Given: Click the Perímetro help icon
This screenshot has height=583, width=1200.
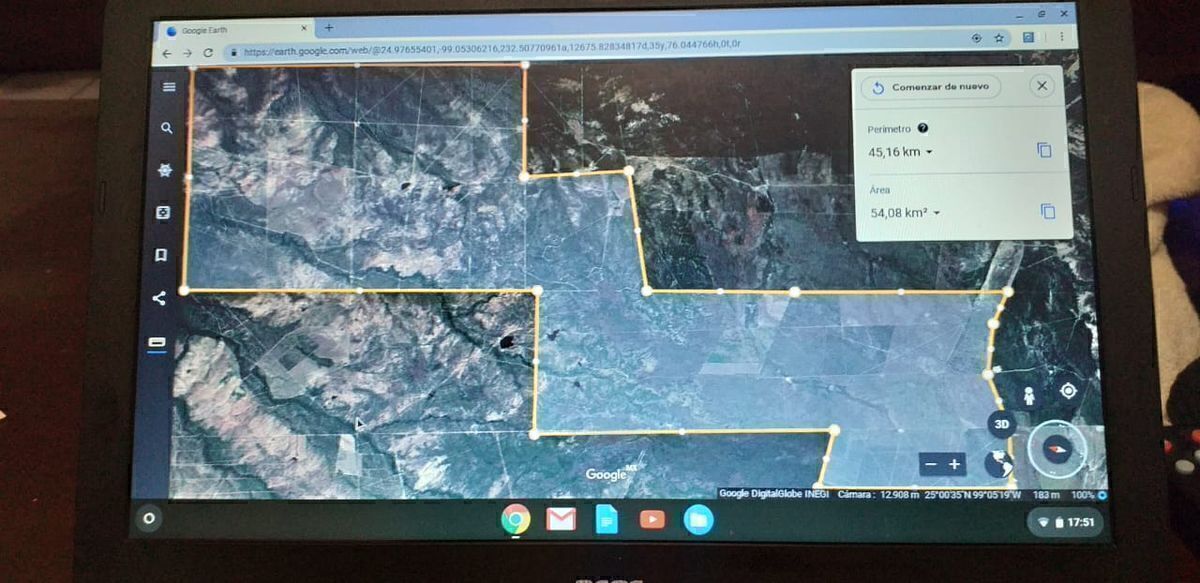Looking at the screenshot, I should (x=922, y=128).
